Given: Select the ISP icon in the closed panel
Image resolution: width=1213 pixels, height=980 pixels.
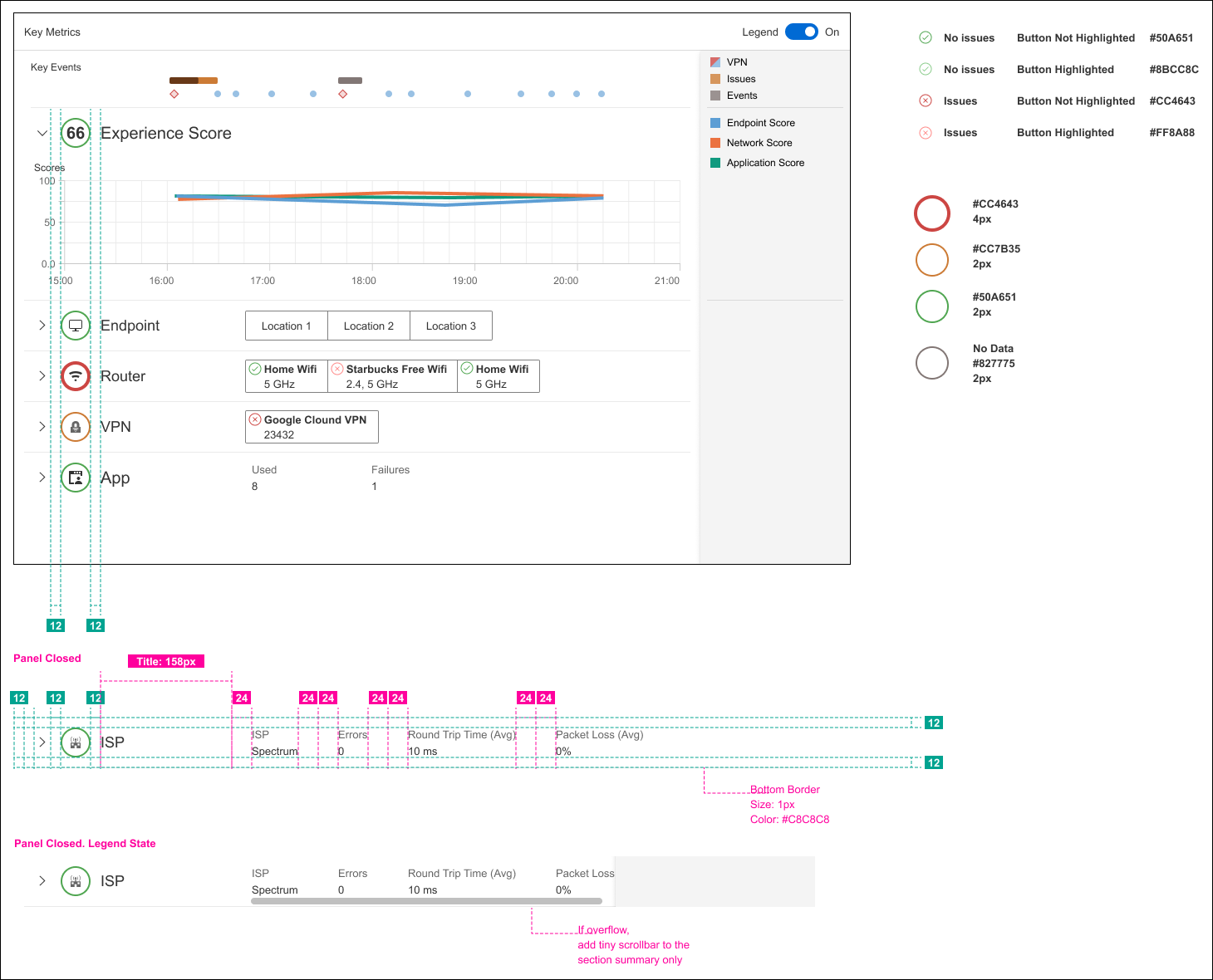Looking at the screenshot, I should pyautogui.click(x=76, y=742).
